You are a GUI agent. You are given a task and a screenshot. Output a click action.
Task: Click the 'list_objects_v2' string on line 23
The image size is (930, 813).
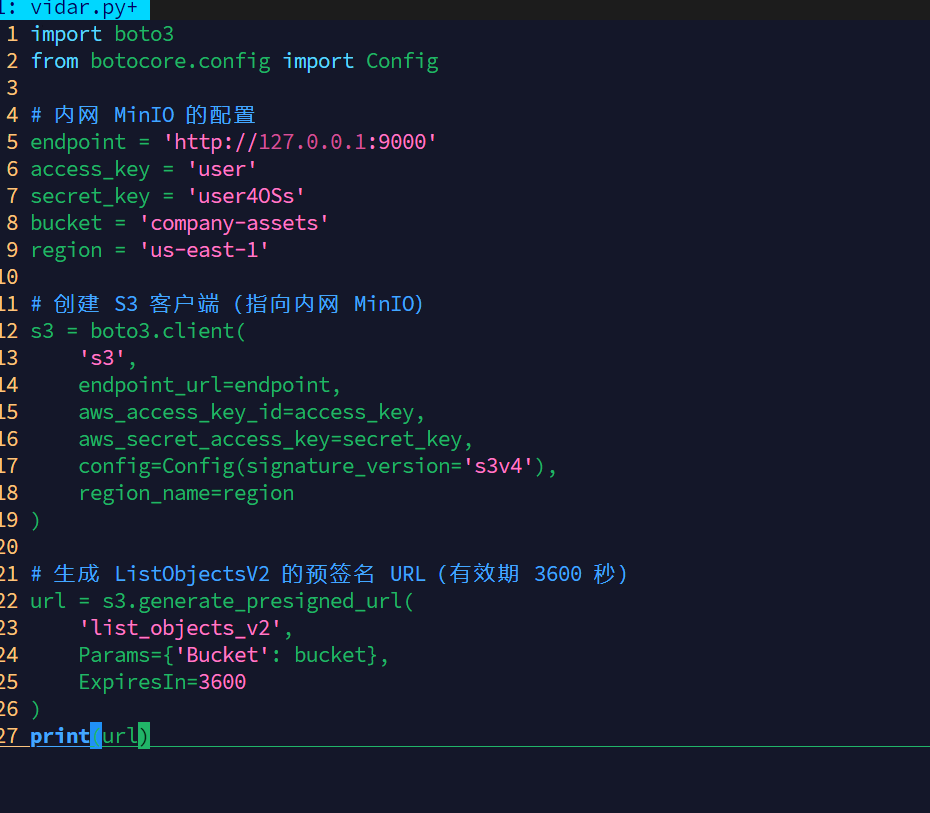[180, 628]
